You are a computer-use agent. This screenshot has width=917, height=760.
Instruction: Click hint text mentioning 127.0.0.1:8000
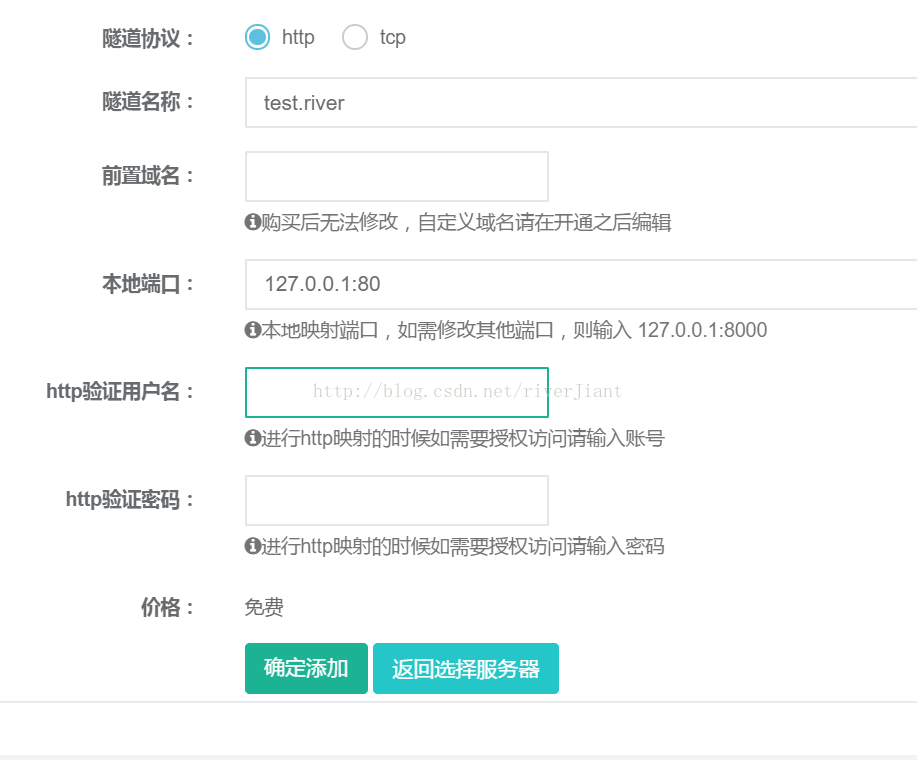pos(514,330)
